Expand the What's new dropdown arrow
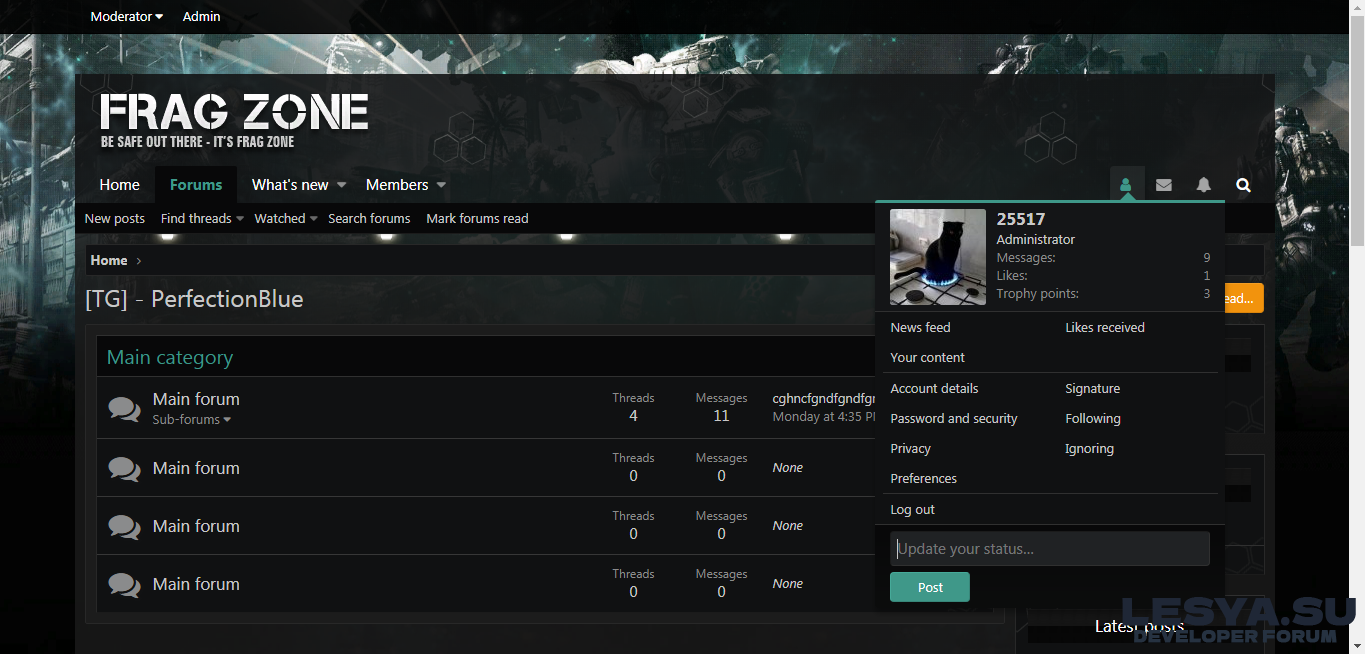 pyautogui.click(x=341, y=185)
